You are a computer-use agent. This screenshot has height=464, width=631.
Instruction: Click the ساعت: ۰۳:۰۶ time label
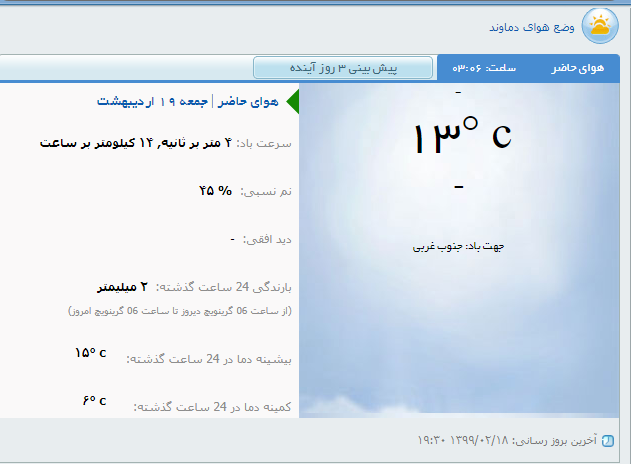pos(484,68)
